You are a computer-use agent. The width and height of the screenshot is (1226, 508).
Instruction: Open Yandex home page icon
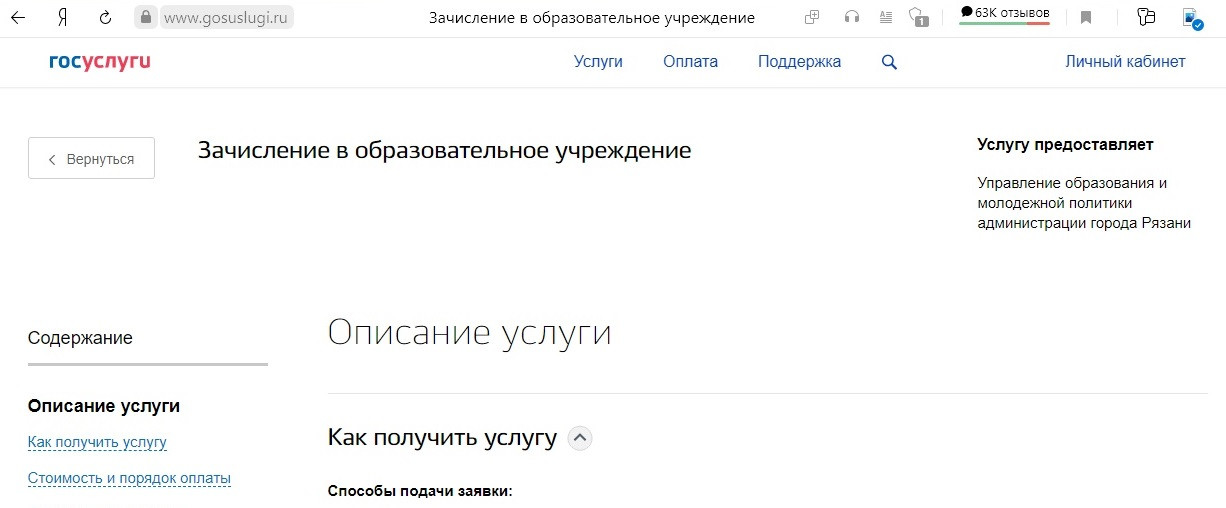point(62,17)
